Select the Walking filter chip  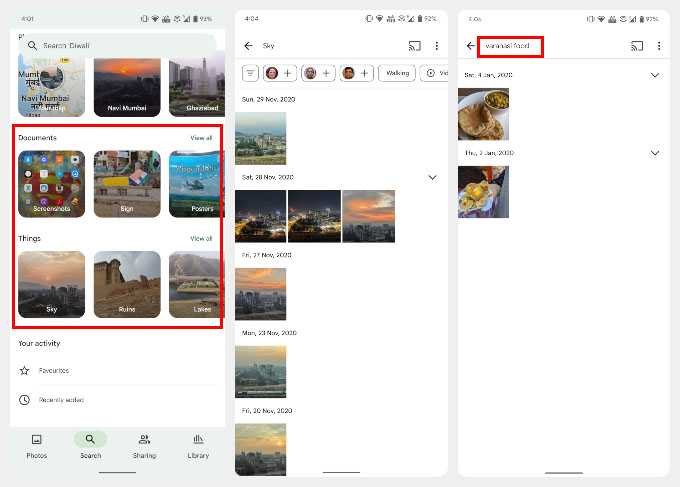click(397, 73)
